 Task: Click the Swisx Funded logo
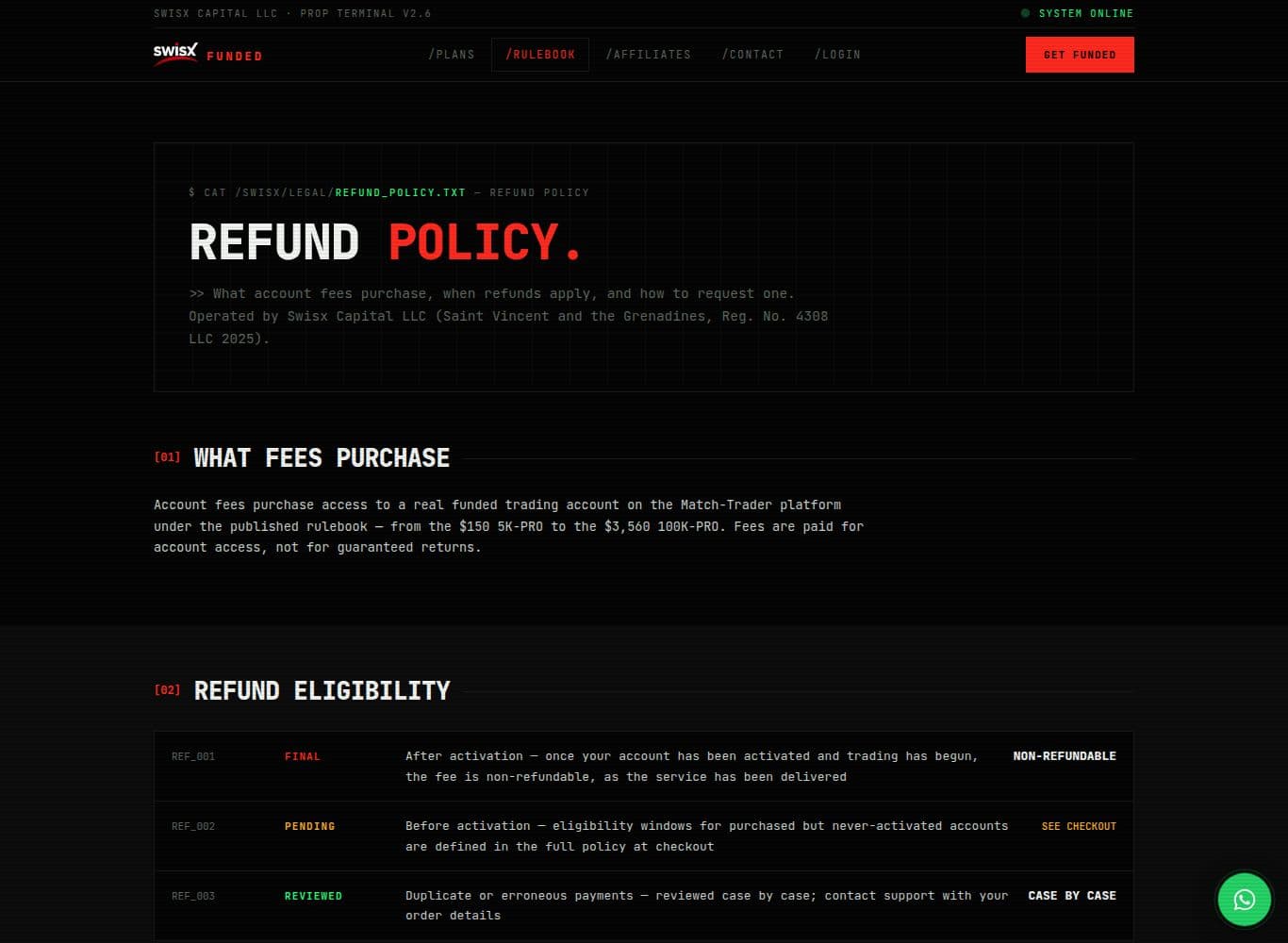tap(207, 54)
